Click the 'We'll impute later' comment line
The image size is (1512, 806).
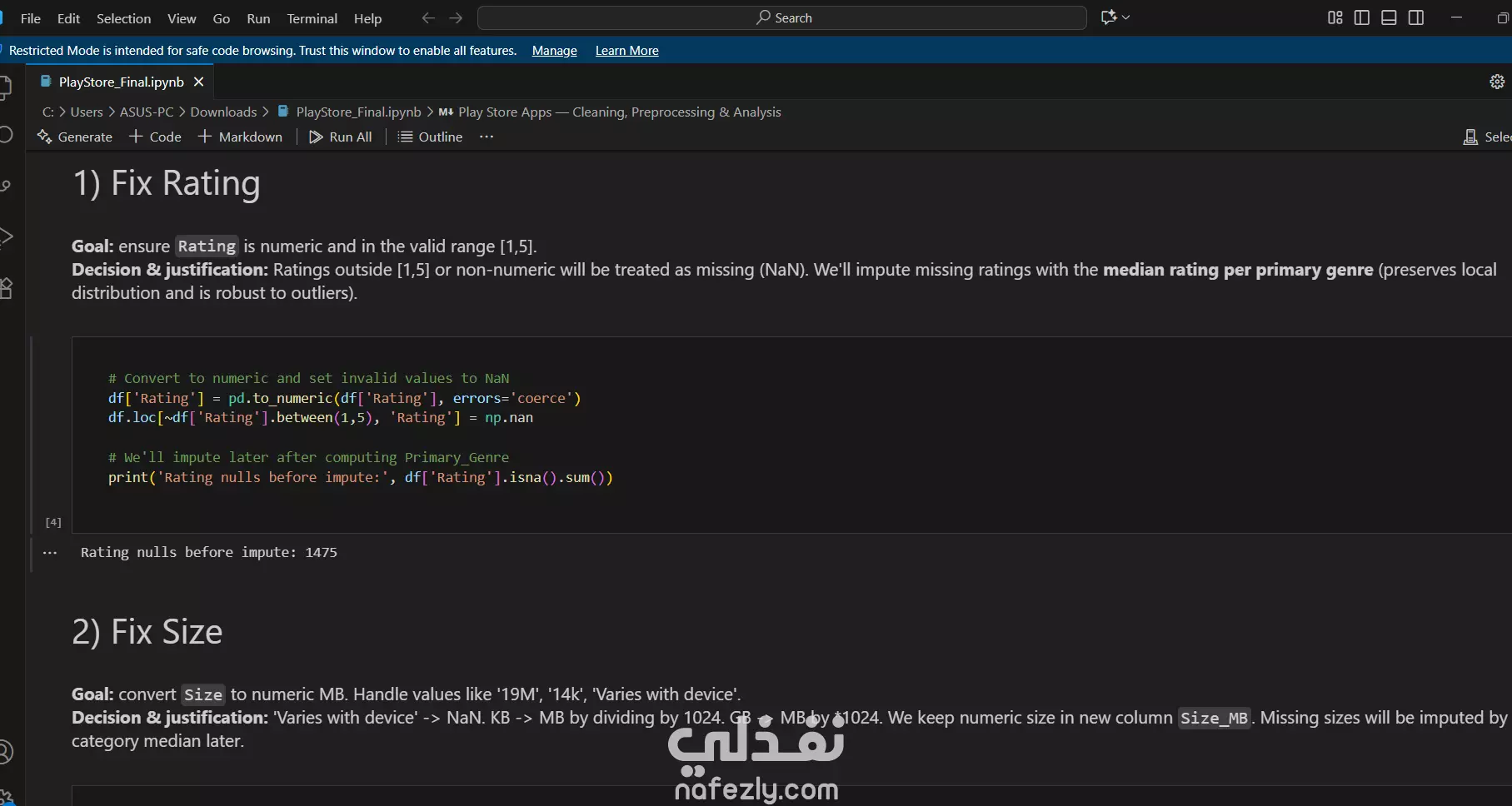(308, 457)
